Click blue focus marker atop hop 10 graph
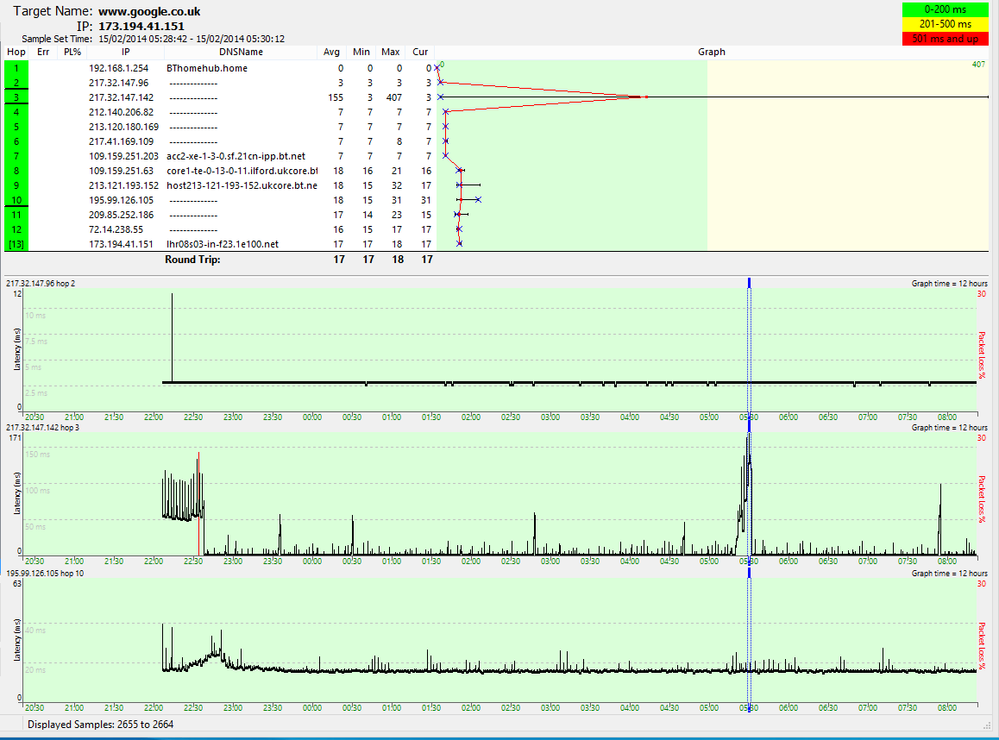Screen dimensions: 999x740 point(749,573)
